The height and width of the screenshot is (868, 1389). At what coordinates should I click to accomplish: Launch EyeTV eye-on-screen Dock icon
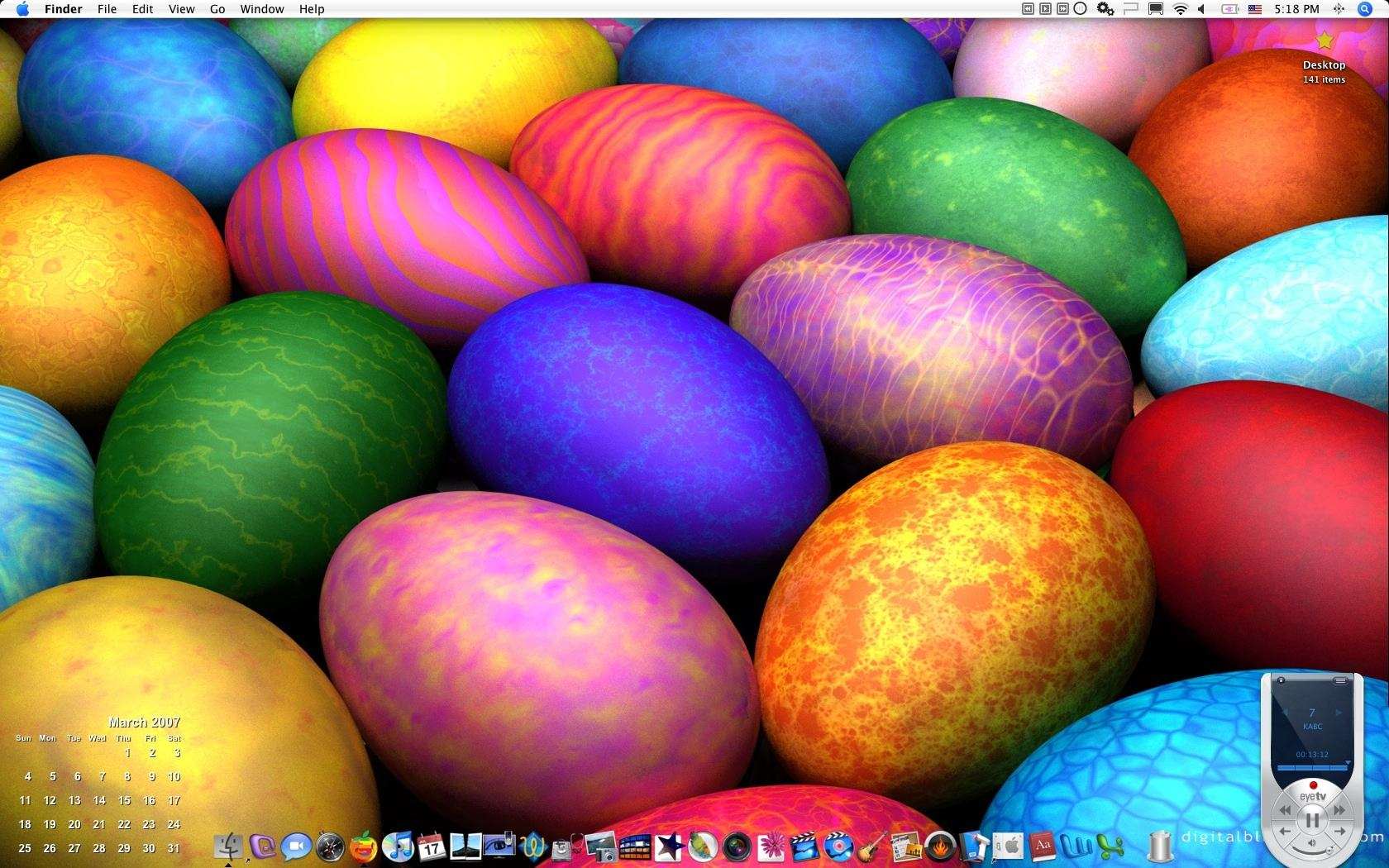tap(499, 846)
